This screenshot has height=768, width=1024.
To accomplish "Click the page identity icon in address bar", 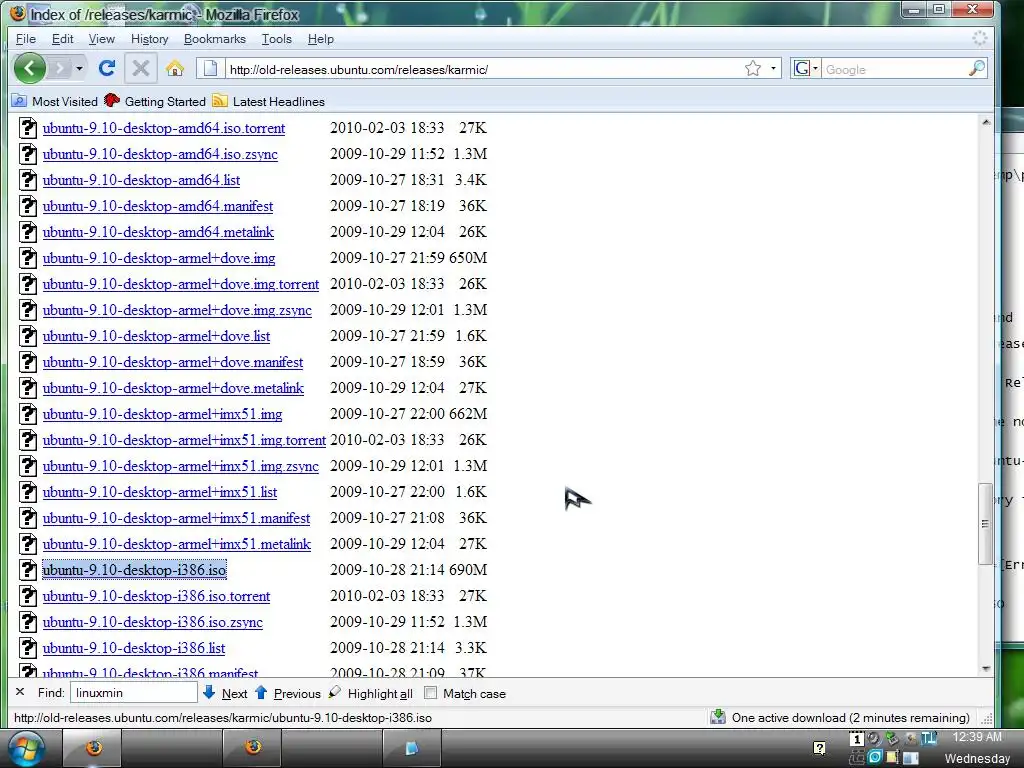I will [210, 68].
